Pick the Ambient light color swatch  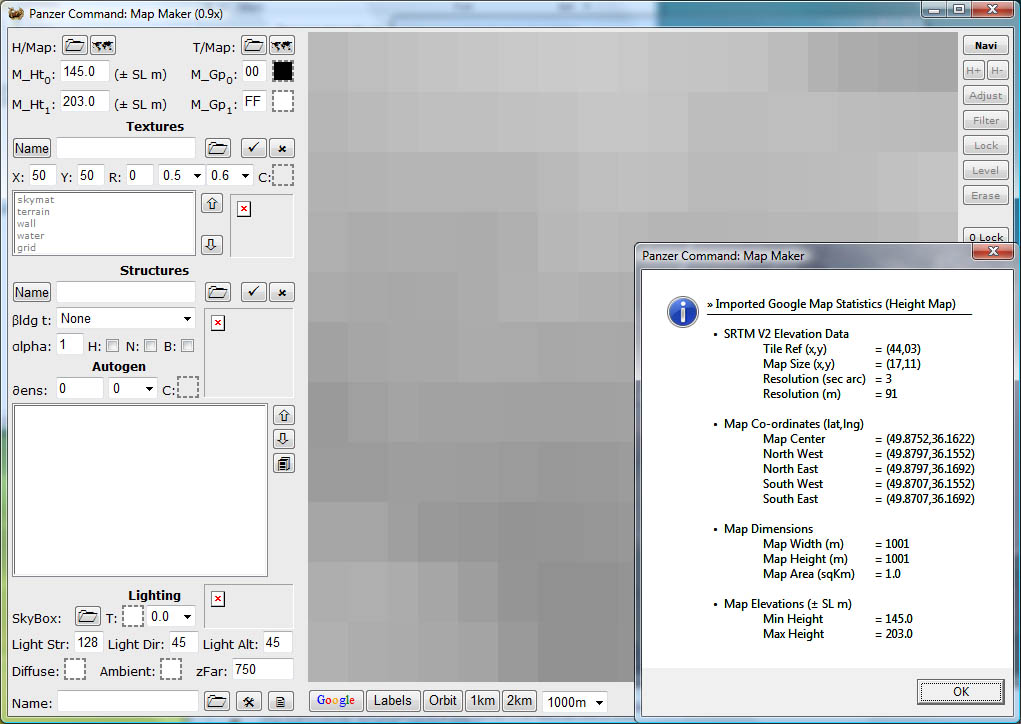pyautogui.click(x=171, y=669)
